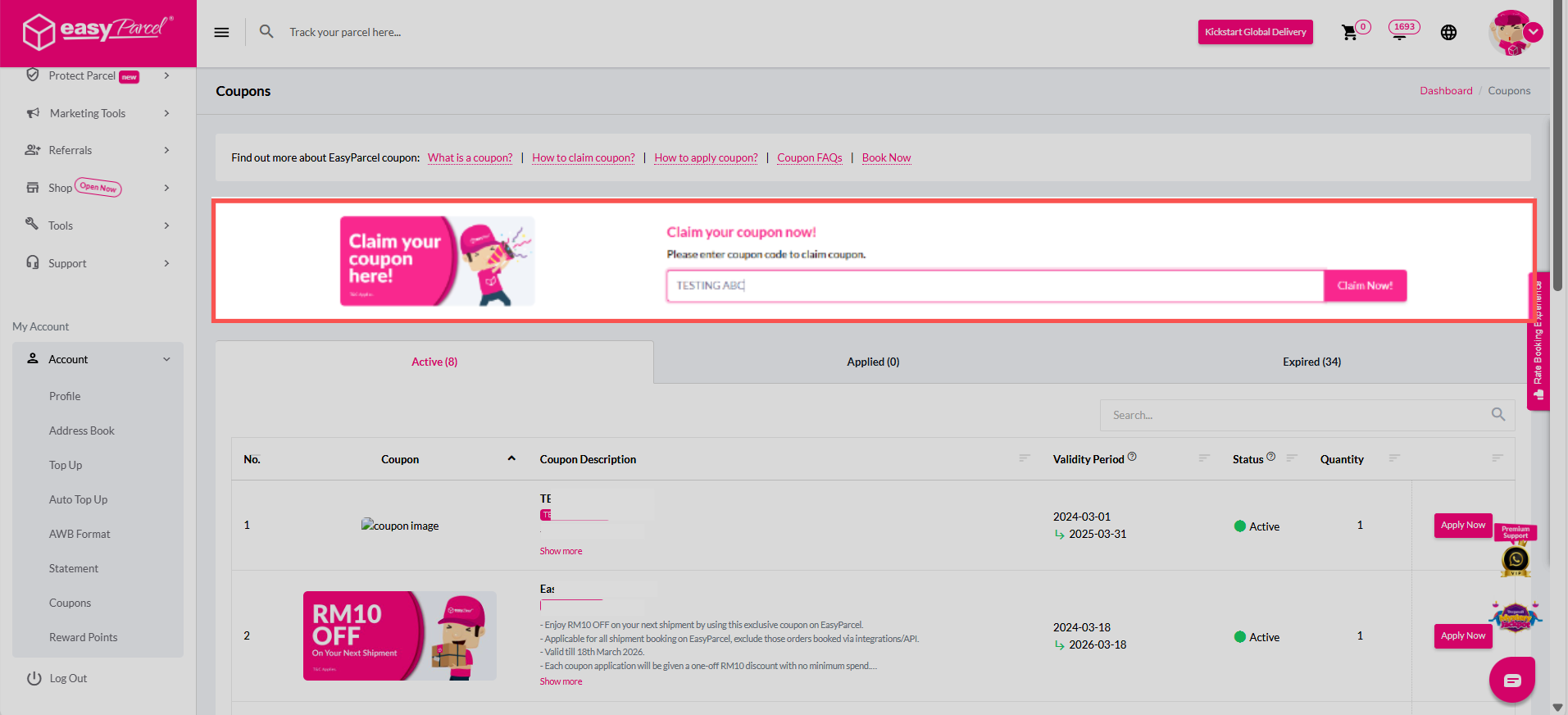This screenshot has height=715, width=1568.
Task: Click the Log Out power icon
Action: click(34, 678)
